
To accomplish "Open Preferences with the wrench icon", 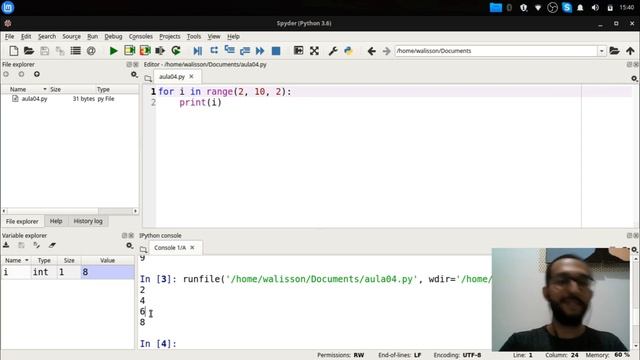I will (x=333, y=51).
